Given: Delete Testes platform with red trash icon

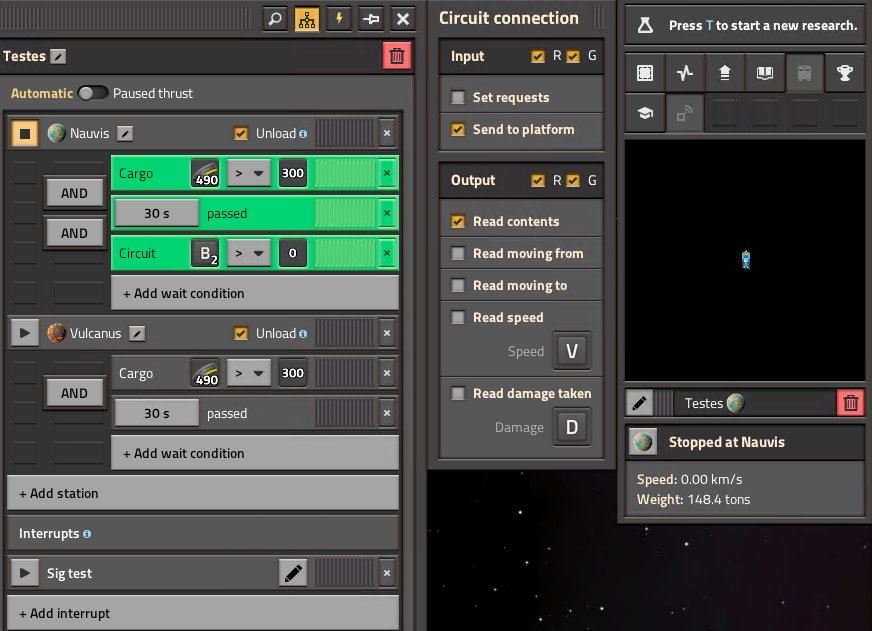Looking at the screenshot, I should (397, 56).
